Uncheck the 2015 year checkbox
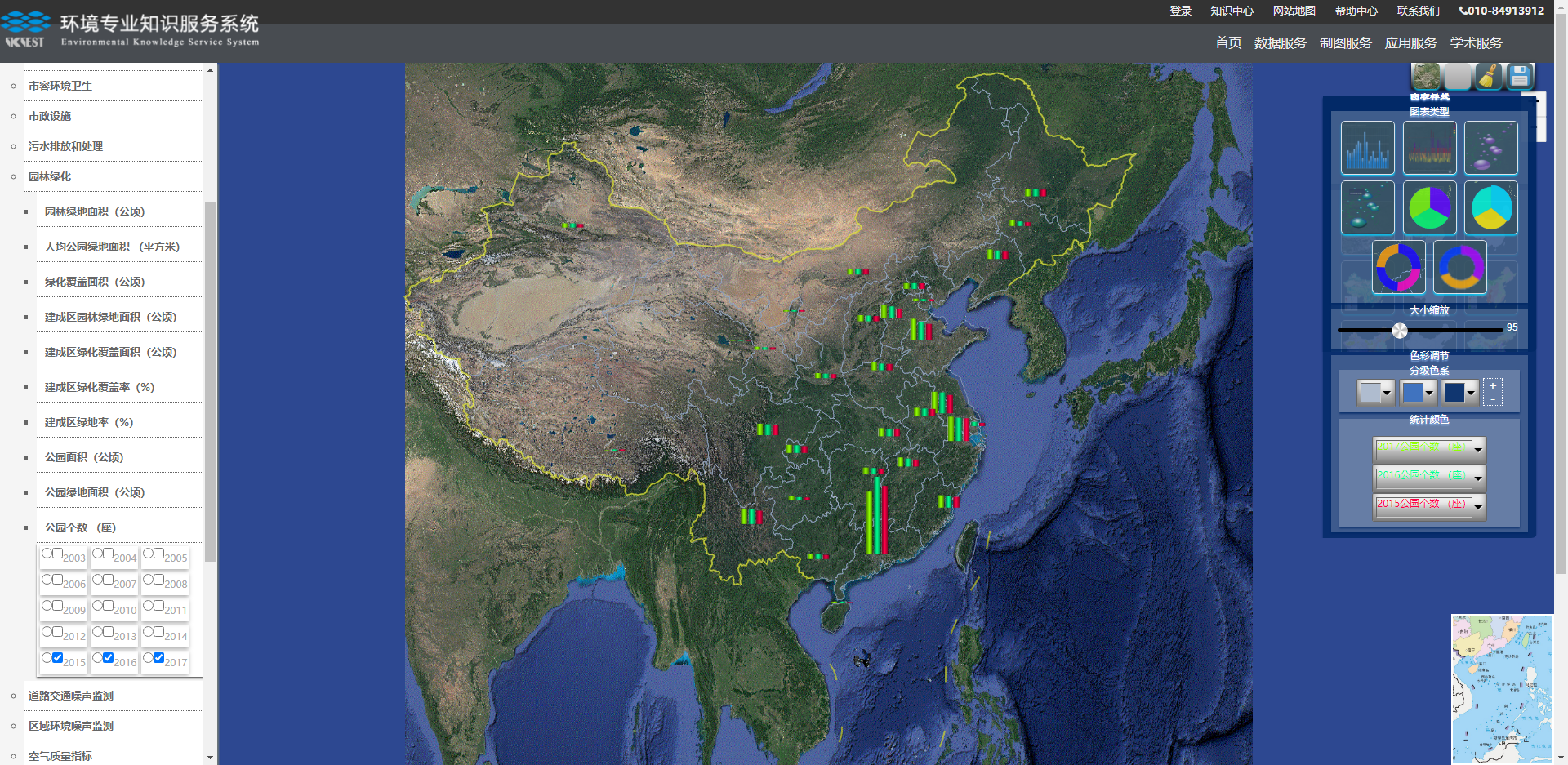Viewport: 1568px width, 765px height. [x=57, y=657]
